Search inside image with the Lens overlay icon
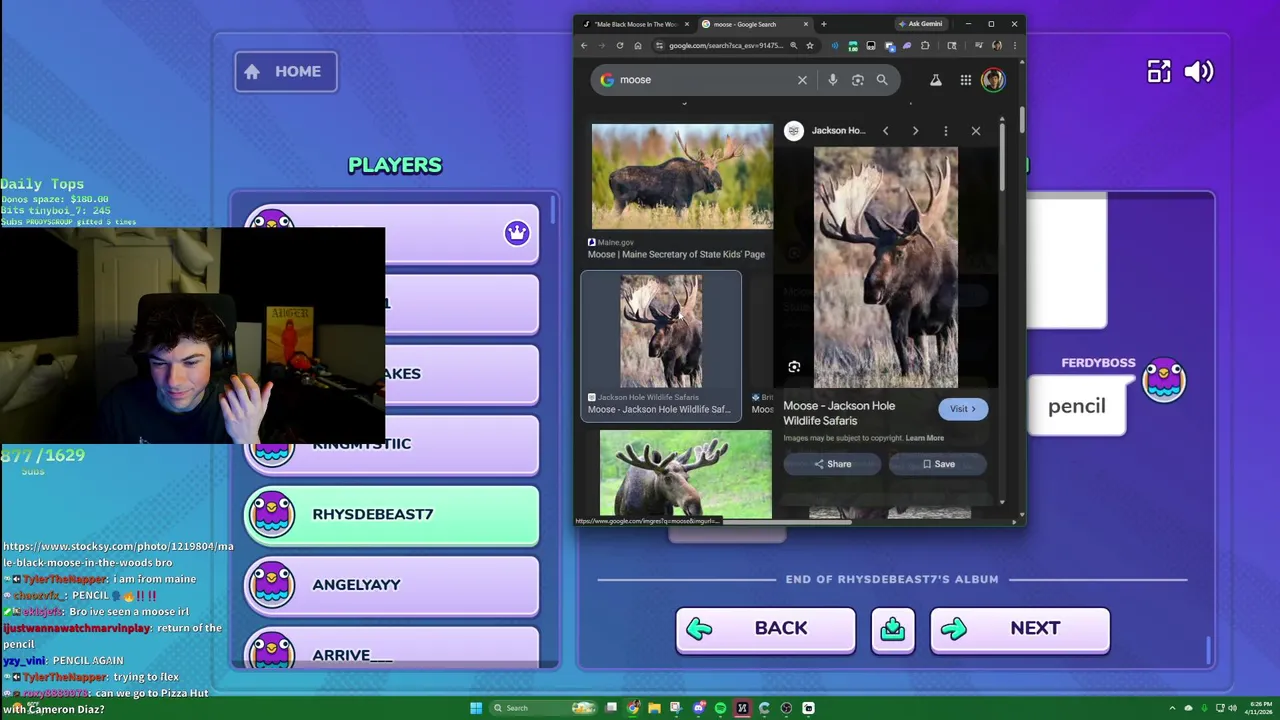 pyautogui.click(x=794, y=367)
